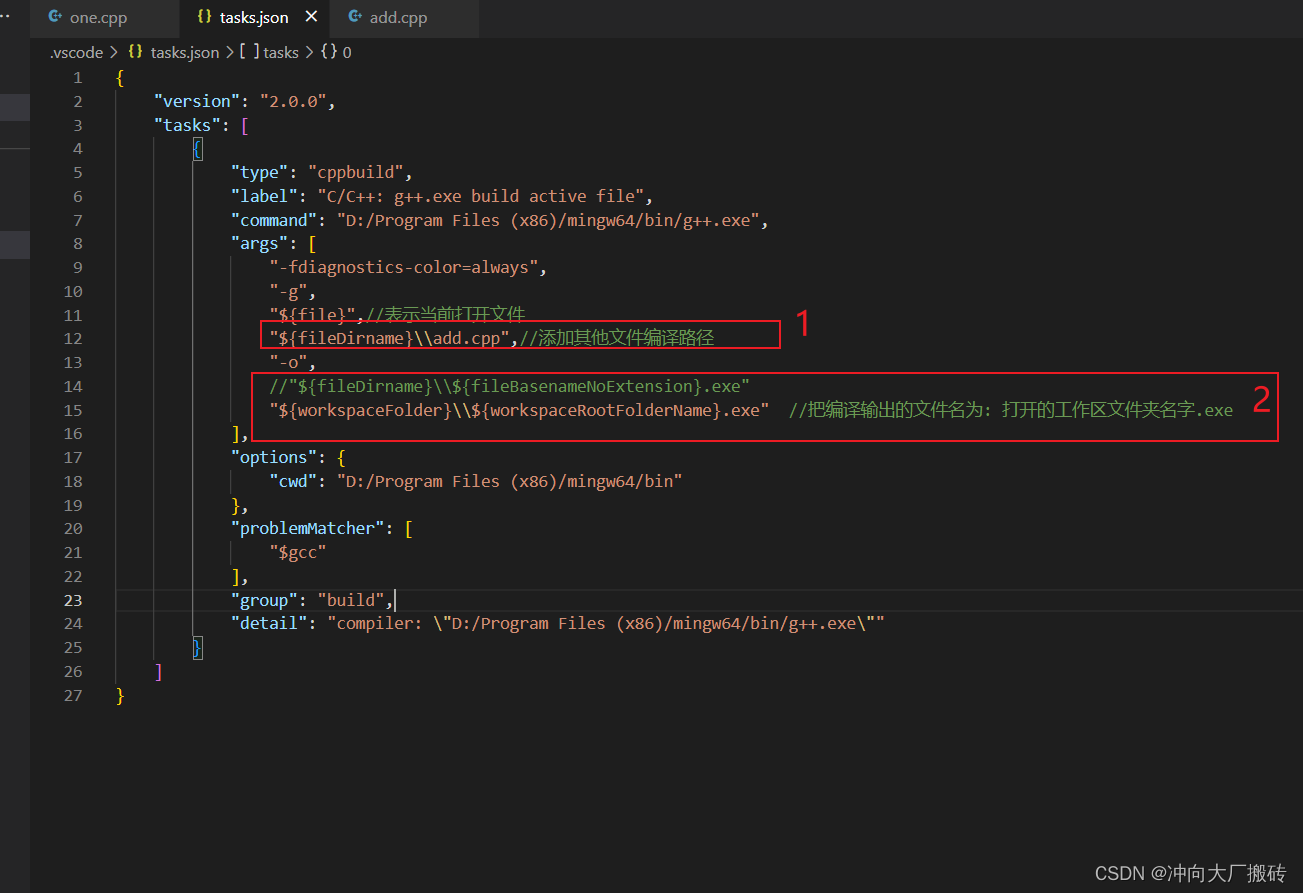
Task: Click the 把编译输出的文件名为 comment on line 15
Action: point(1011,410)
